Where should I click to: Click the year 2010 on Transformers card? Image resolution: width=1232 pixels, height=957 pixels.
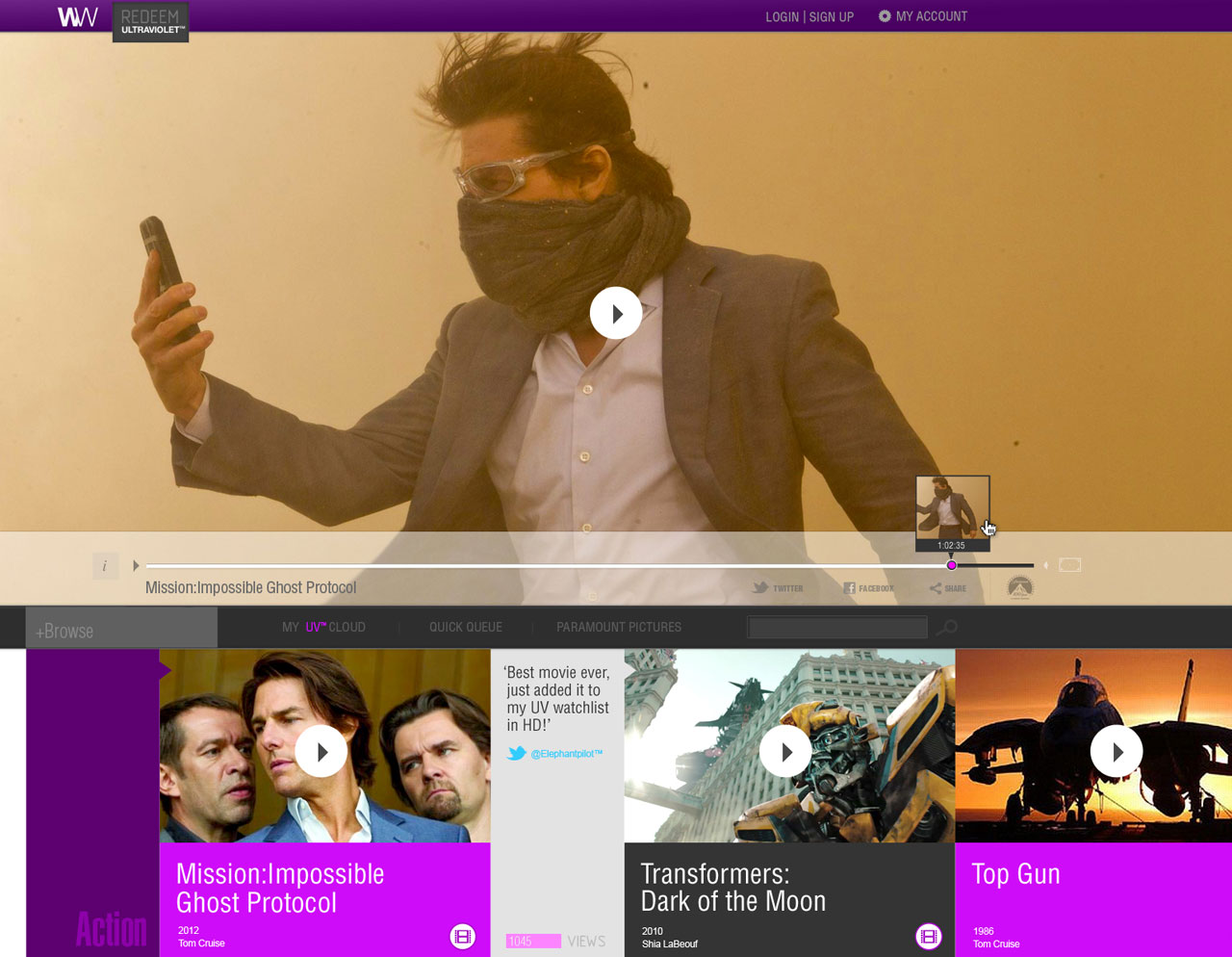click(x=653, y=932)
